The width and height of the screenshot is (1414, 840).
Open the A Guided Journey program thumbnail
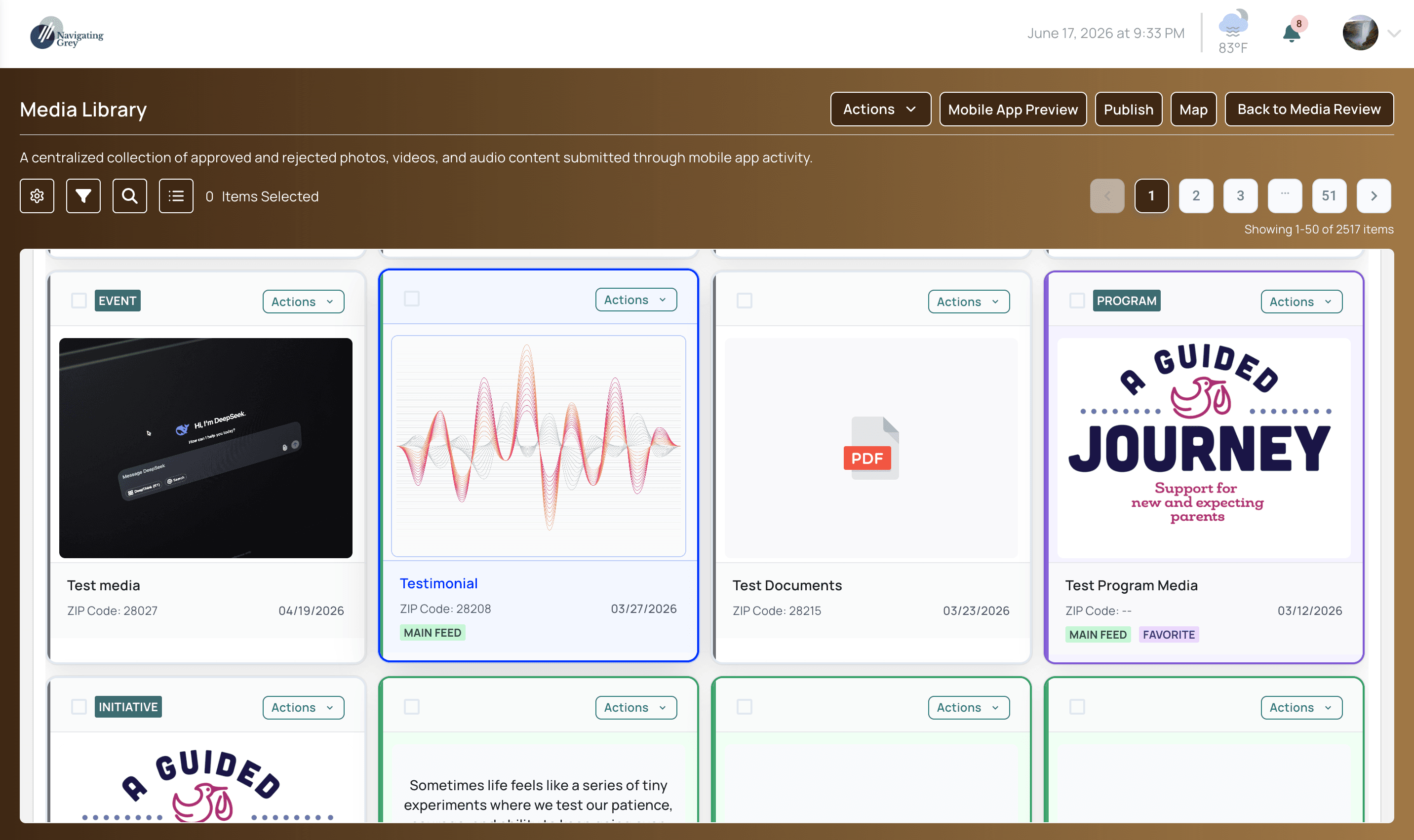coord(1204,448)
